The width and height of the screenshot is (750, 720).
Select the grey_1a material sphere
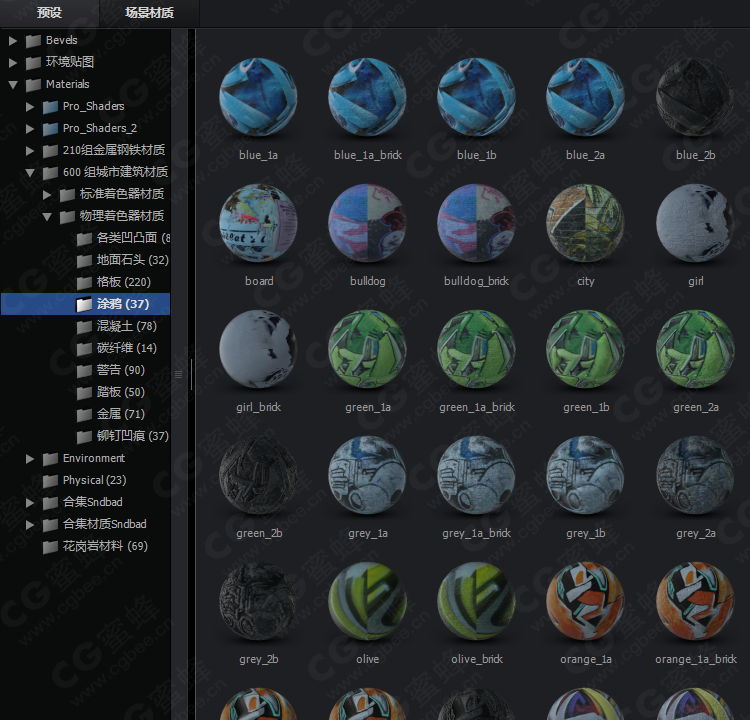(367, 475)
